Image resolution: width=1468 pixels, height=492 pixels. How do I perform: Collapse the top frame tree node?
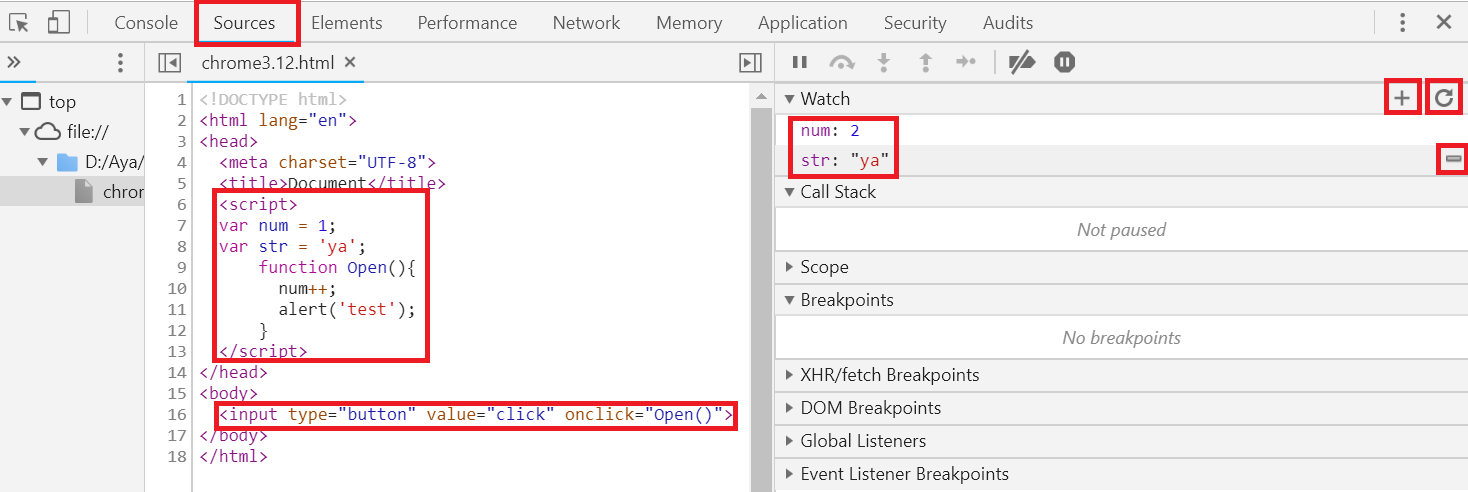(8, 101)
